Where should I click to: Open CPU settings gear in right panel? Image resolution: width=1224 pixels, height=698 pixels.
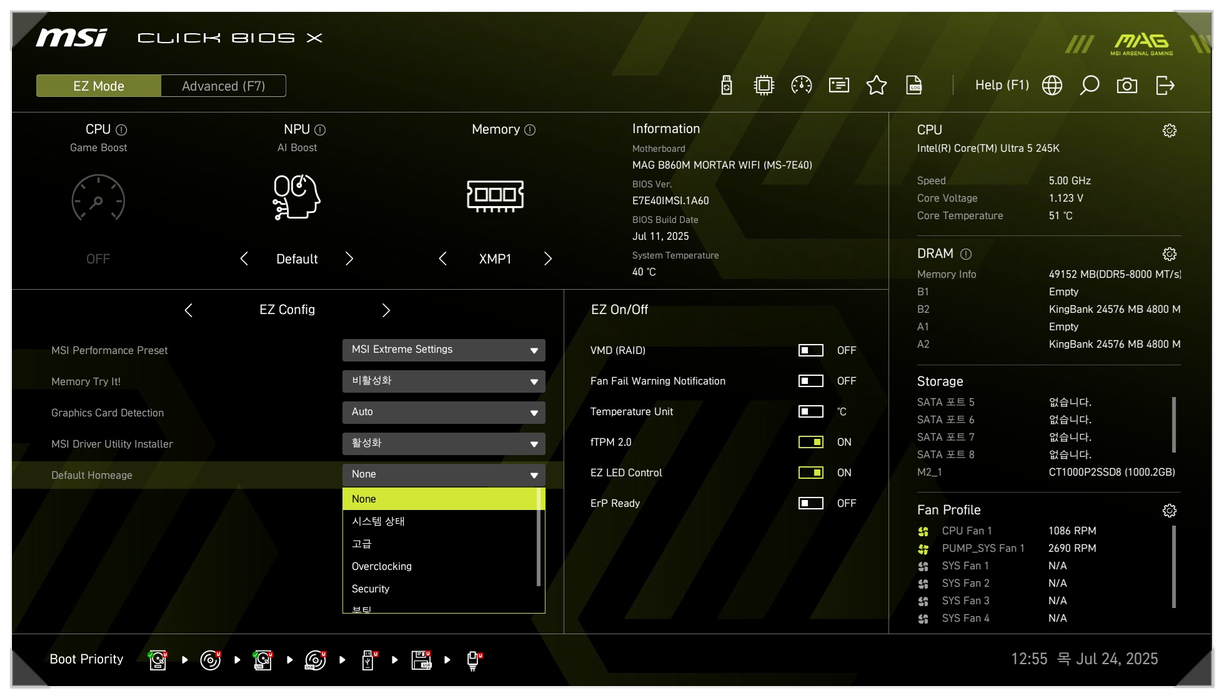click(x=1169, y=131)
